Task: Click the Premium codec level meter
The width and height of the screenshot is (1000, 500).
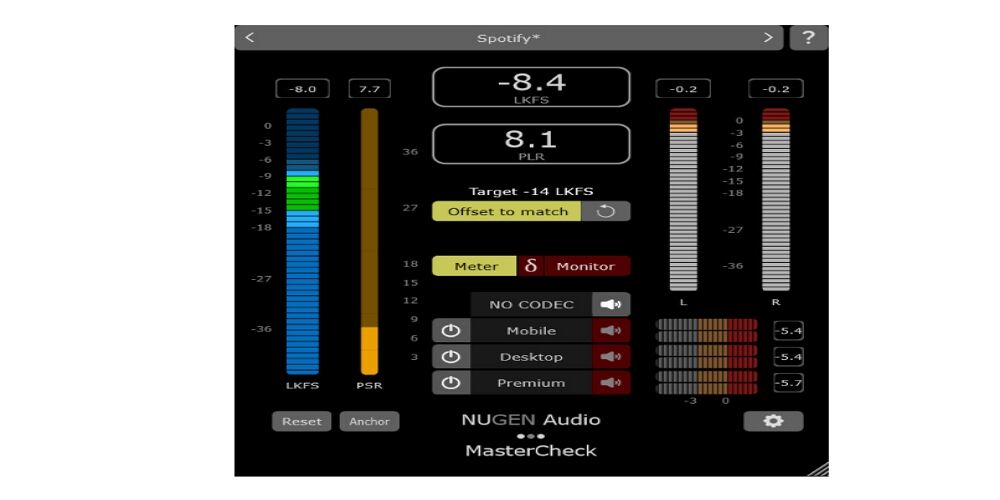Action: click(707, 383)
